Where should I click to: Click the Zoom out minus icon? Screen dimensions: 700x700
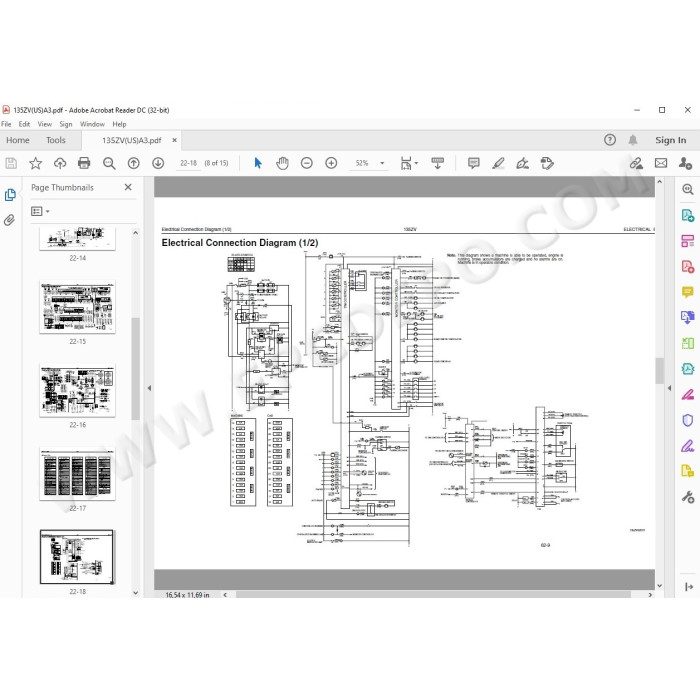307,163
